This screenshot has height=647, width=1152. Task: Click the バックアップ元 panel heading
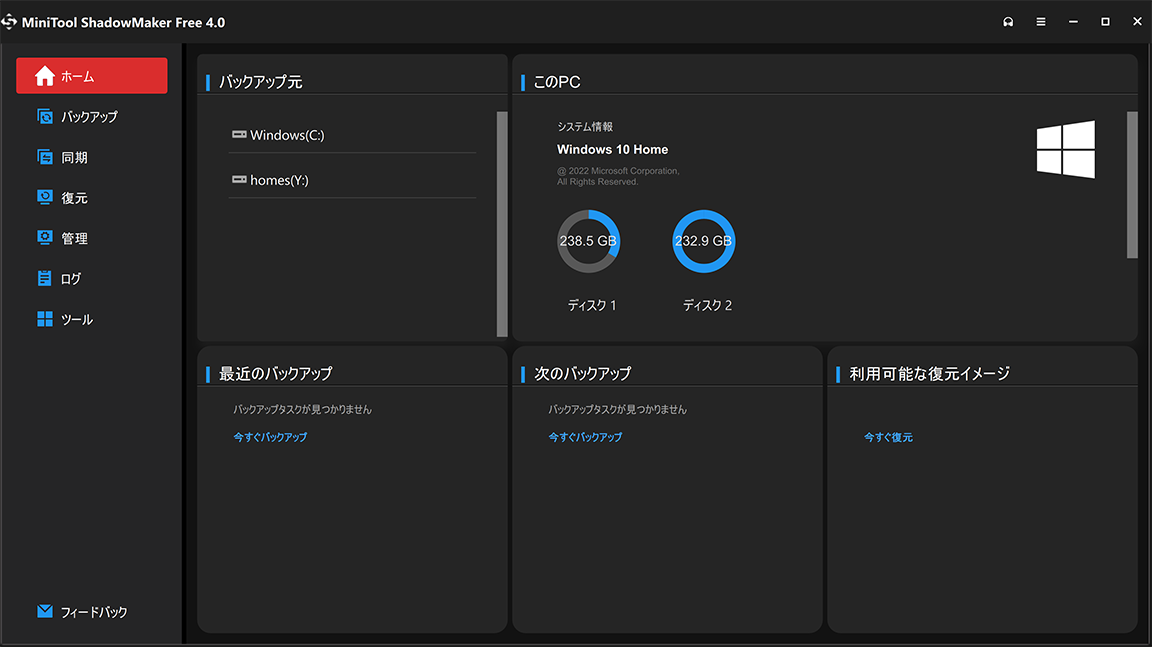pyautogui.click(x=261, y=82)
